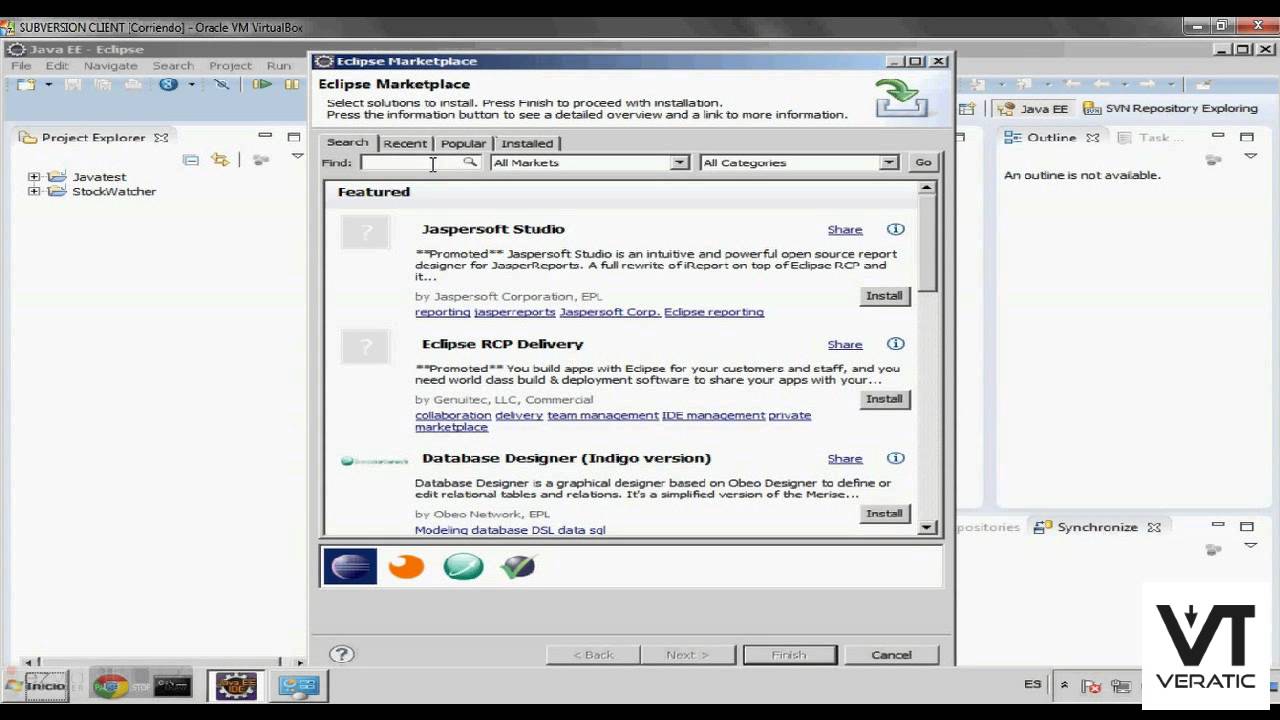
Task: Click the 'team management' tag link
Action: point(602,415)
